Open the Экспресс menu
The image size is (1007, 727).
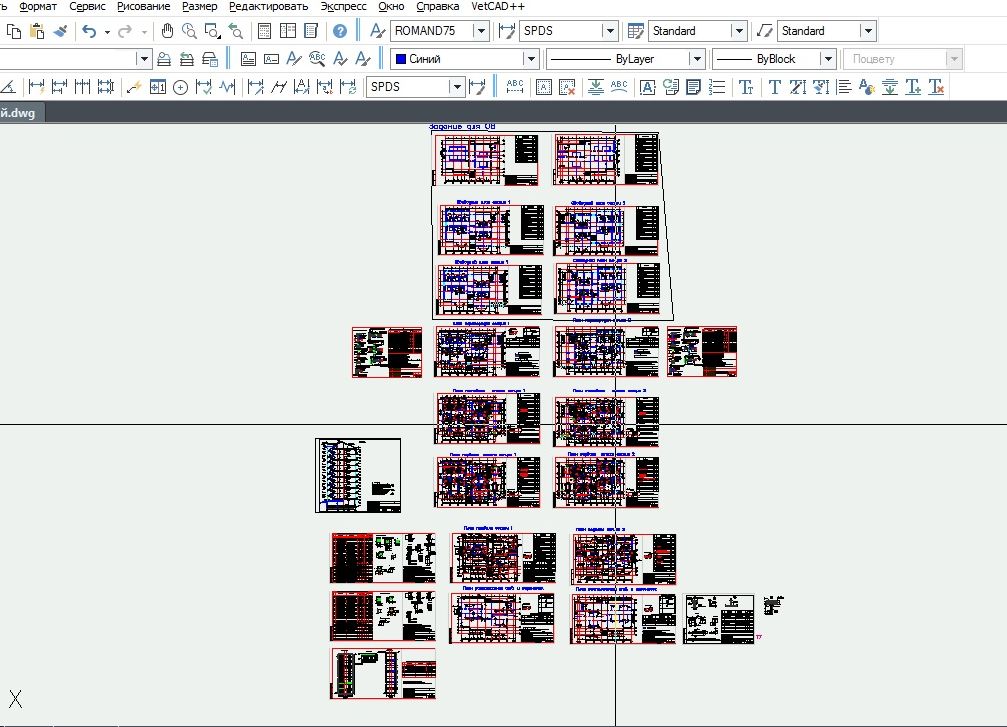[343, 6]
